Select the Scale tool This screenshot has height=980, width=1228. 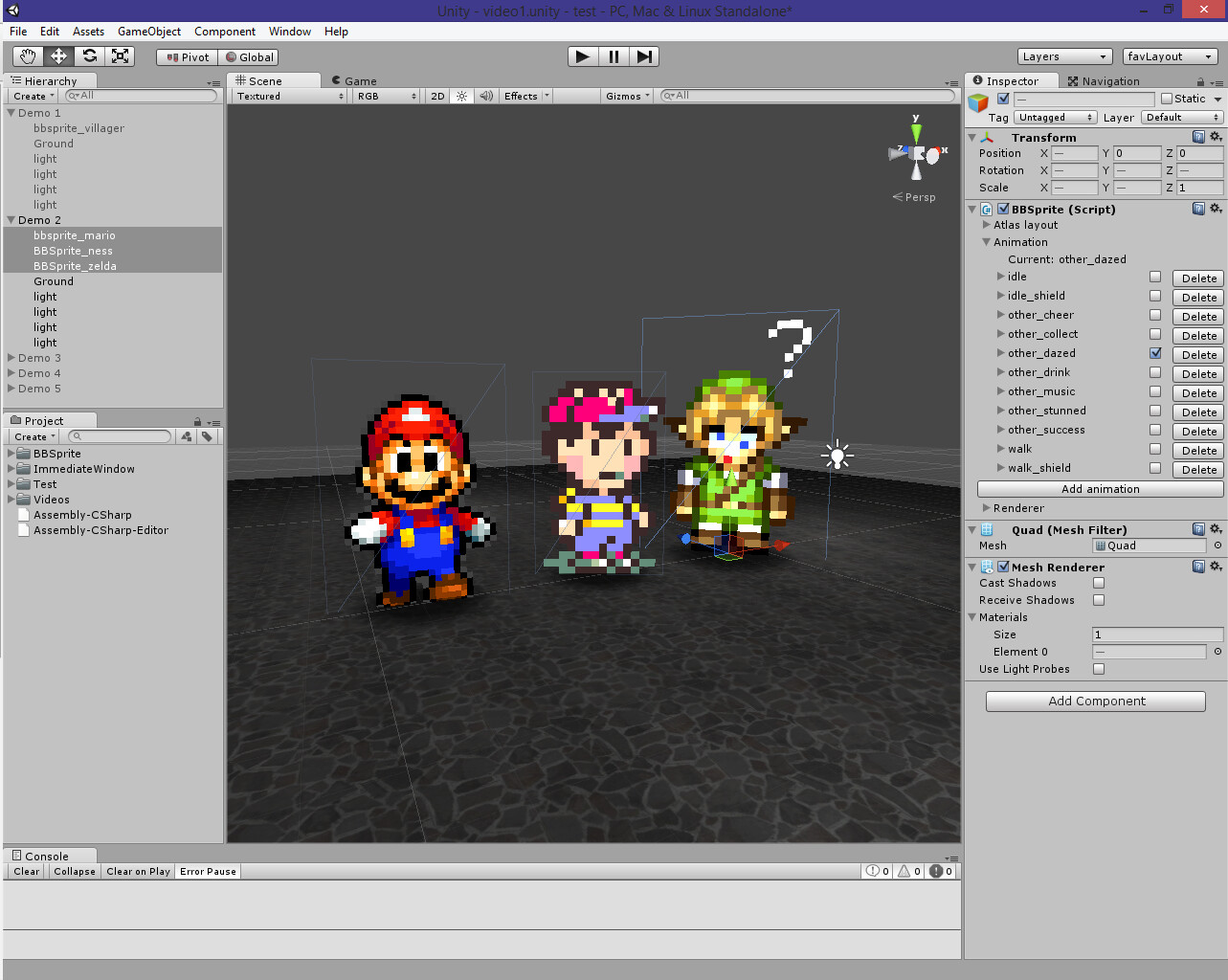pos(120,56)
